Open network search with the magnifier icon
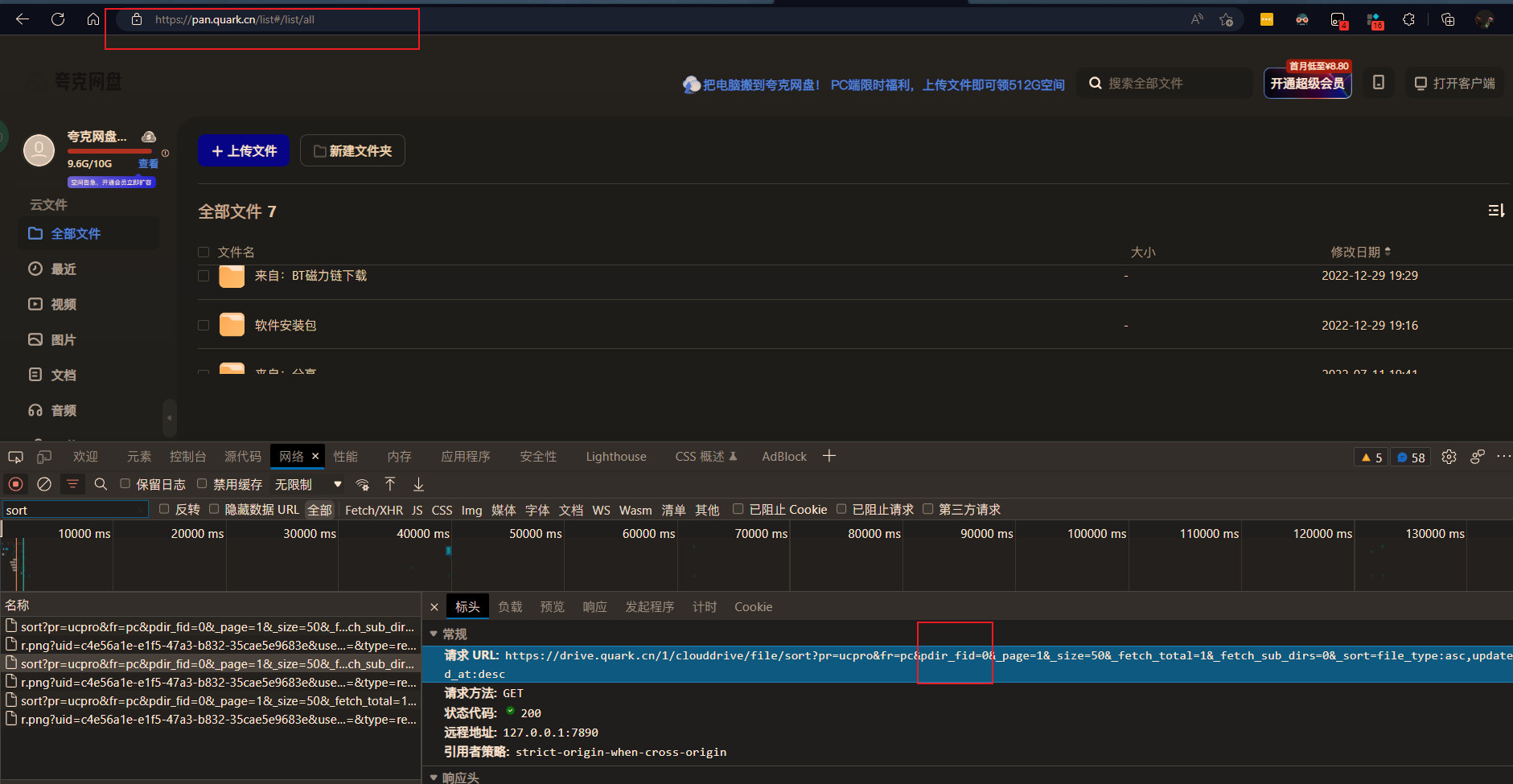1513x784 pixels. pos(101,484)
